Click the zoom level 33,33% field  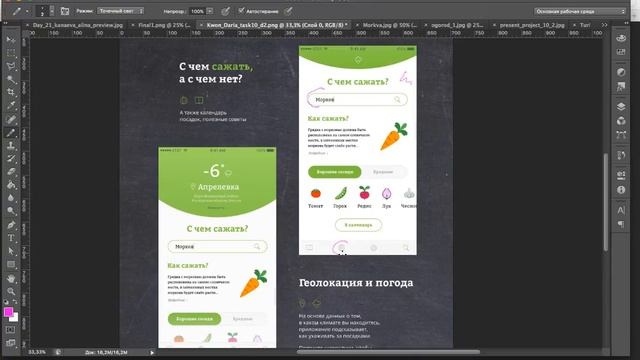coord(37,352)
